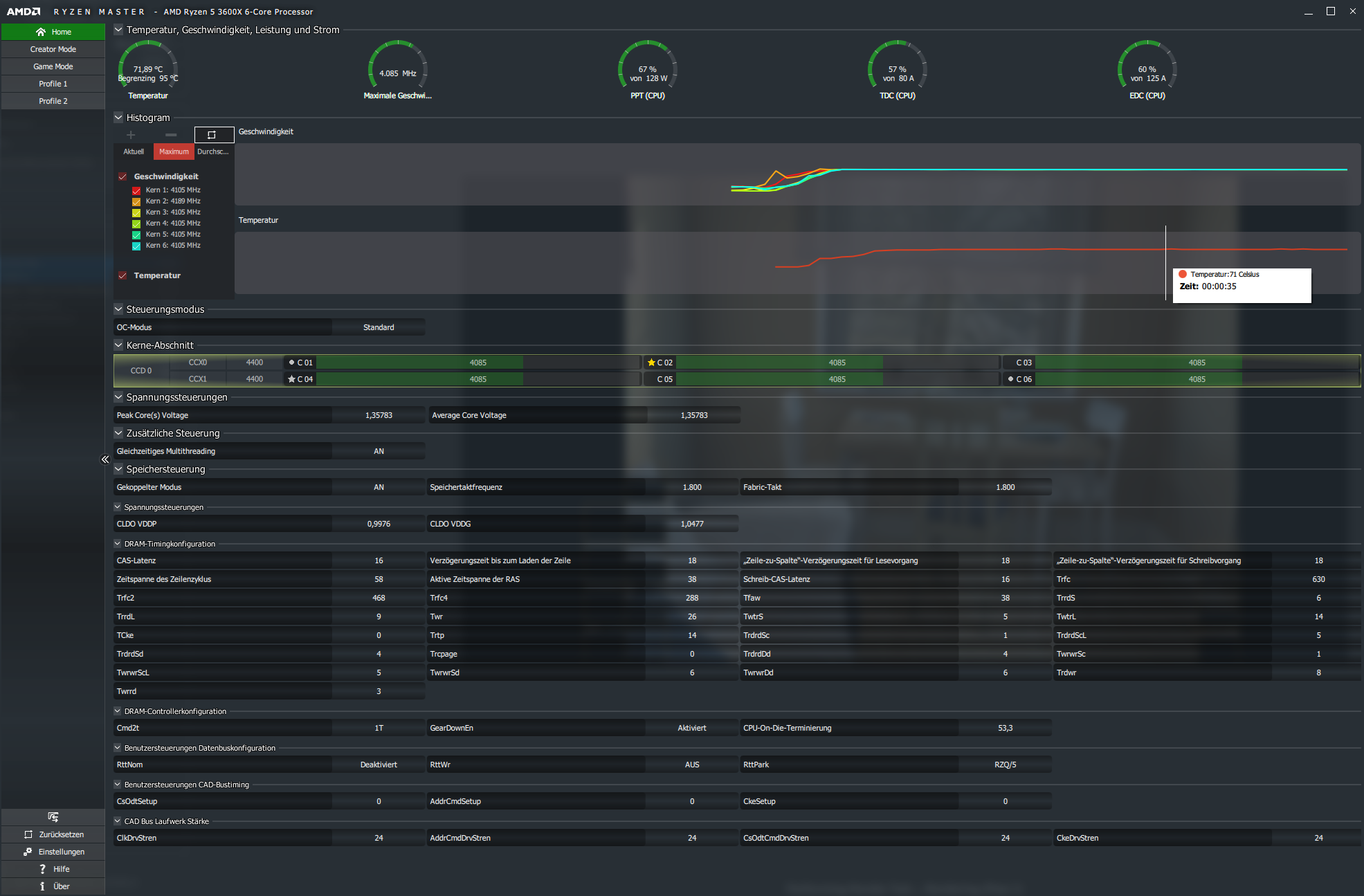1364x896 pixels.
Task: Click the histogram reset view icon
Action: click(212, 135)
